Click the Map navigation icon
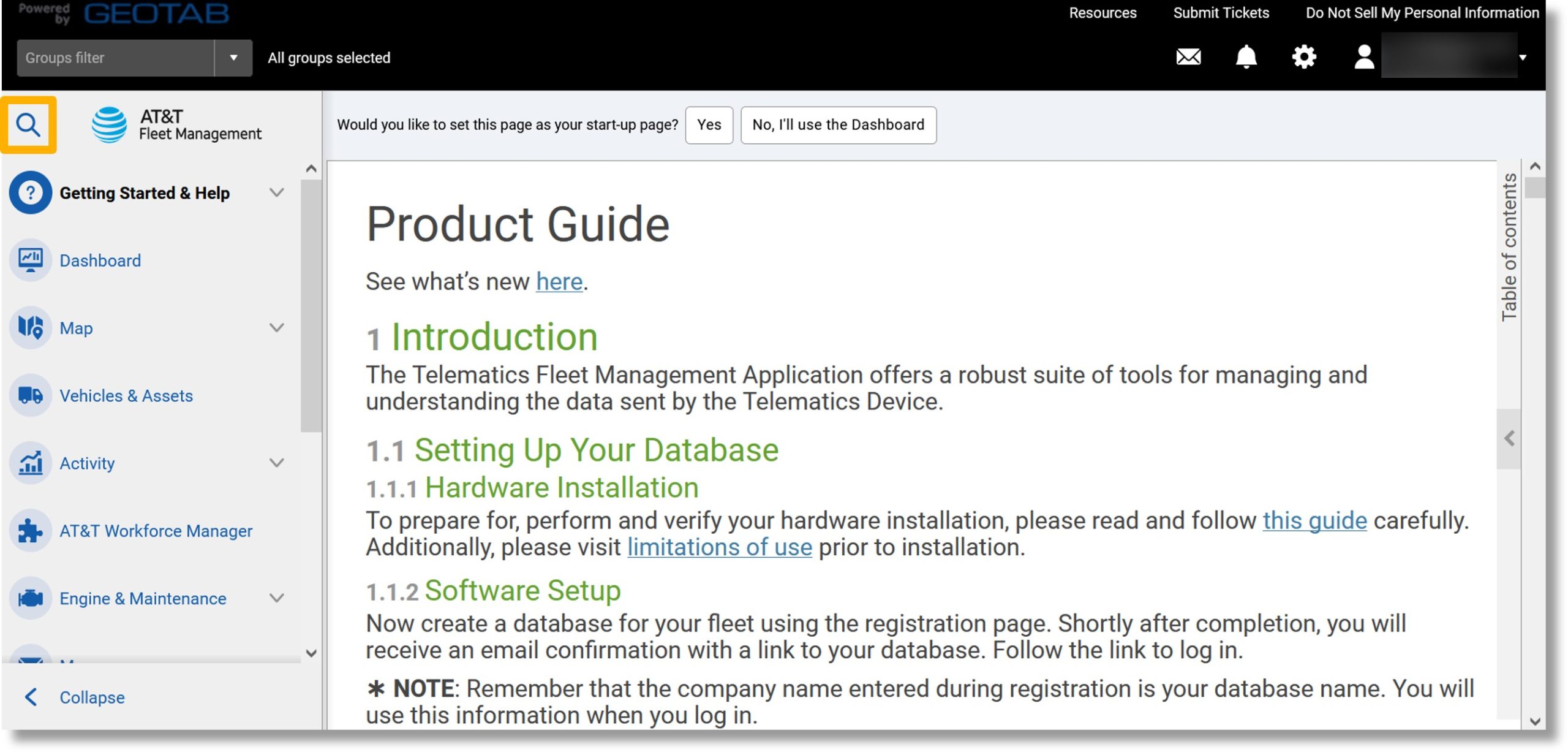Screen dimensions: 1568x752 (30, 327)
